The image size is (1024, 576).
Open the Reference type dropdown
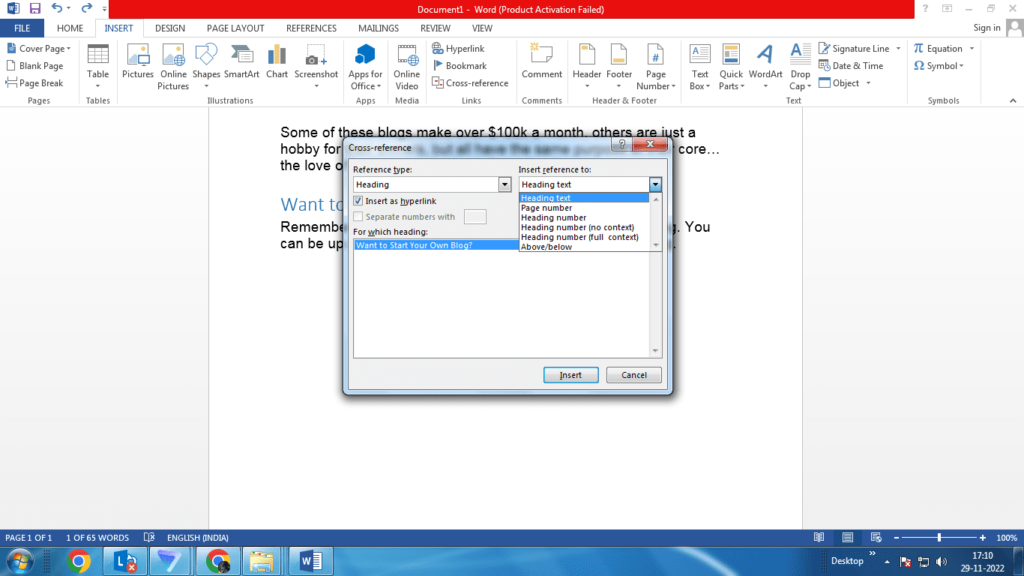click(505, 184)
